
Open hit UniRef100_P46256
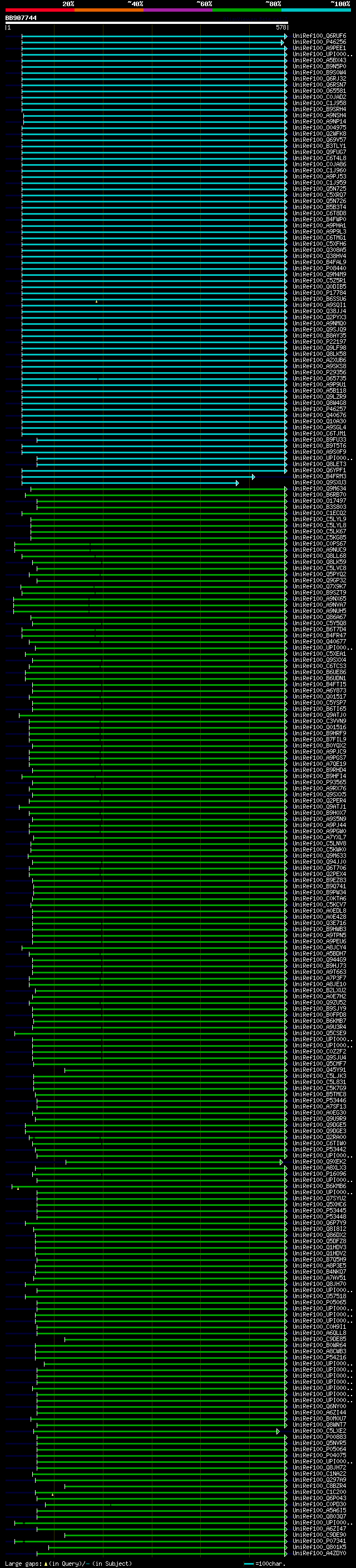[319, 43]
